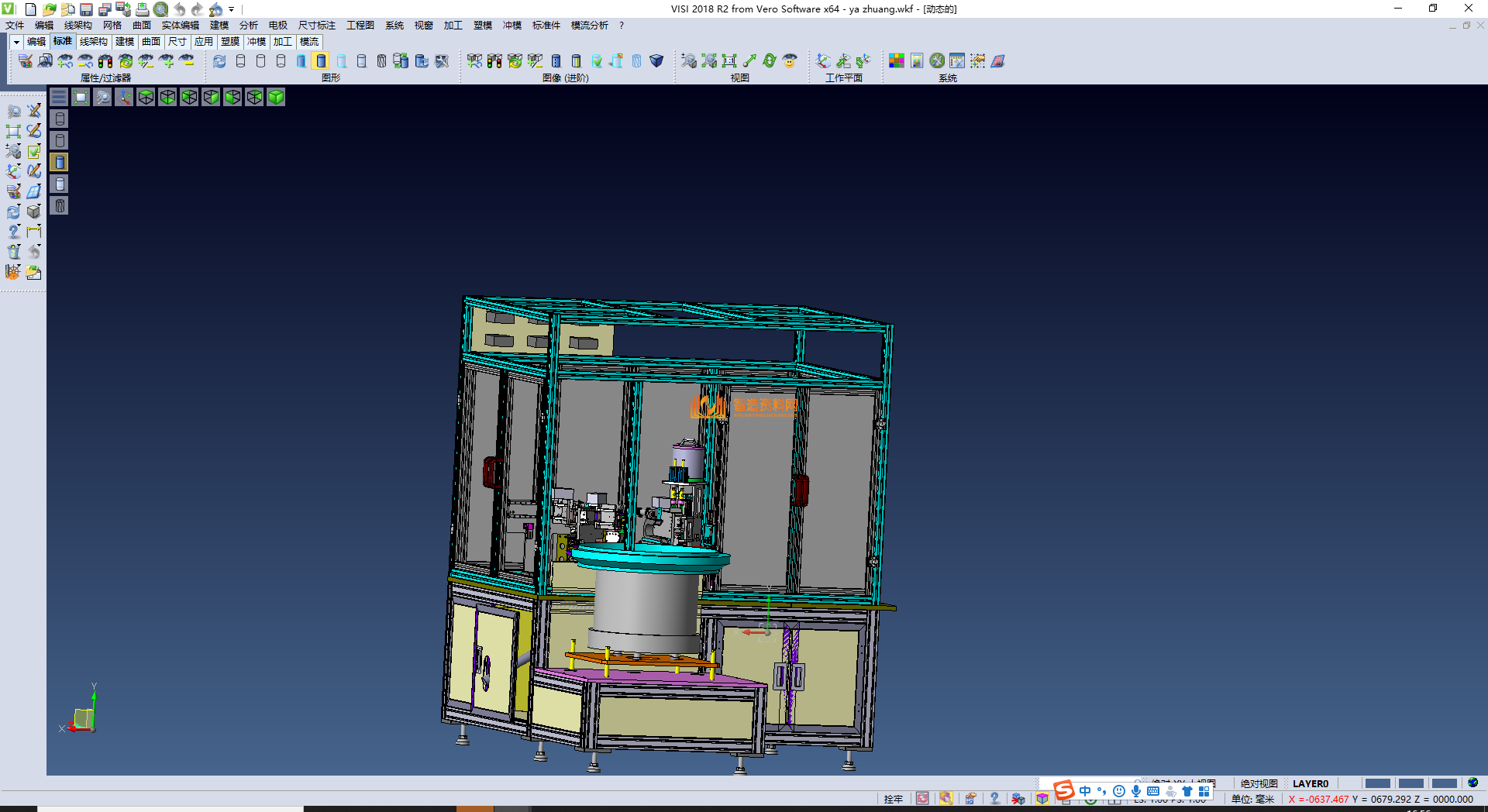The width and height of the screenshot is (1488, 812).
Task: Click the workplane axis icon in 工作平面
Action: click(x=823, y=61)
